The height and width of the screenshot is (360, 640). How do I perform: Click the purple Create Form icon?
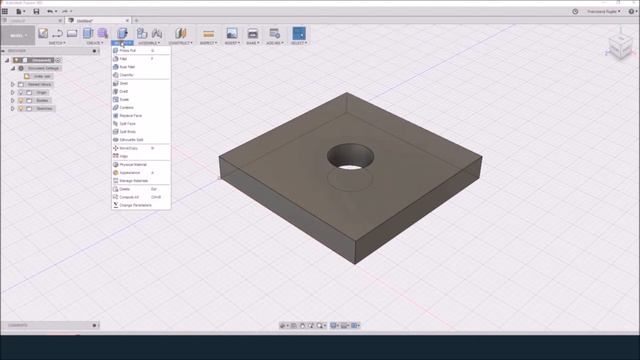102,33
